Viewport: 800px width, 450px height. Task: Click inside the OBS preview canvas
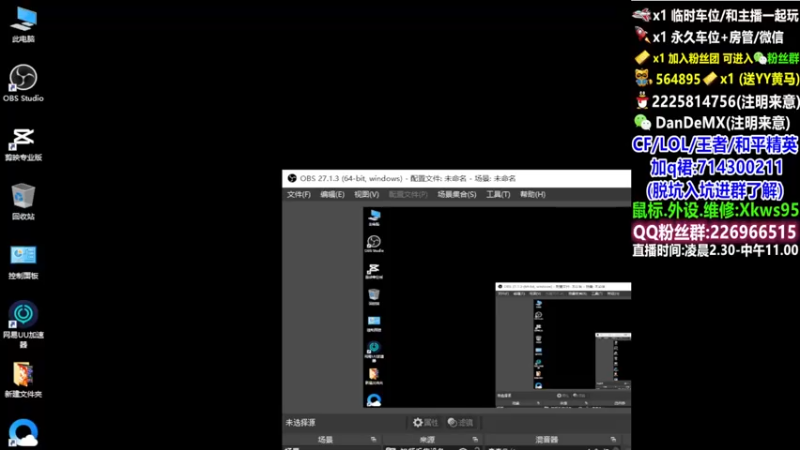pos(496,307)
